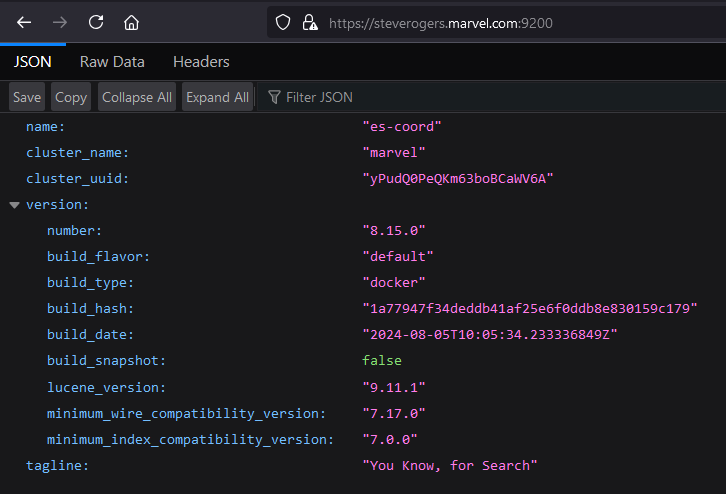Select the "es-coord" value
Viewport: 726px width, 494px height.
tap(401, 126)
